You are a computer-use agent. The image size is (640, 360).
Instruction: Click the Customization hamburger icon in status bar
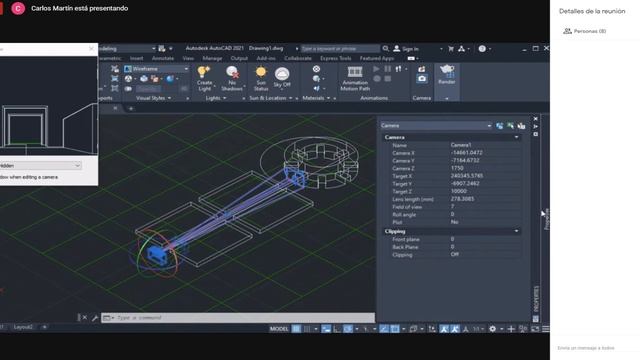546,329
